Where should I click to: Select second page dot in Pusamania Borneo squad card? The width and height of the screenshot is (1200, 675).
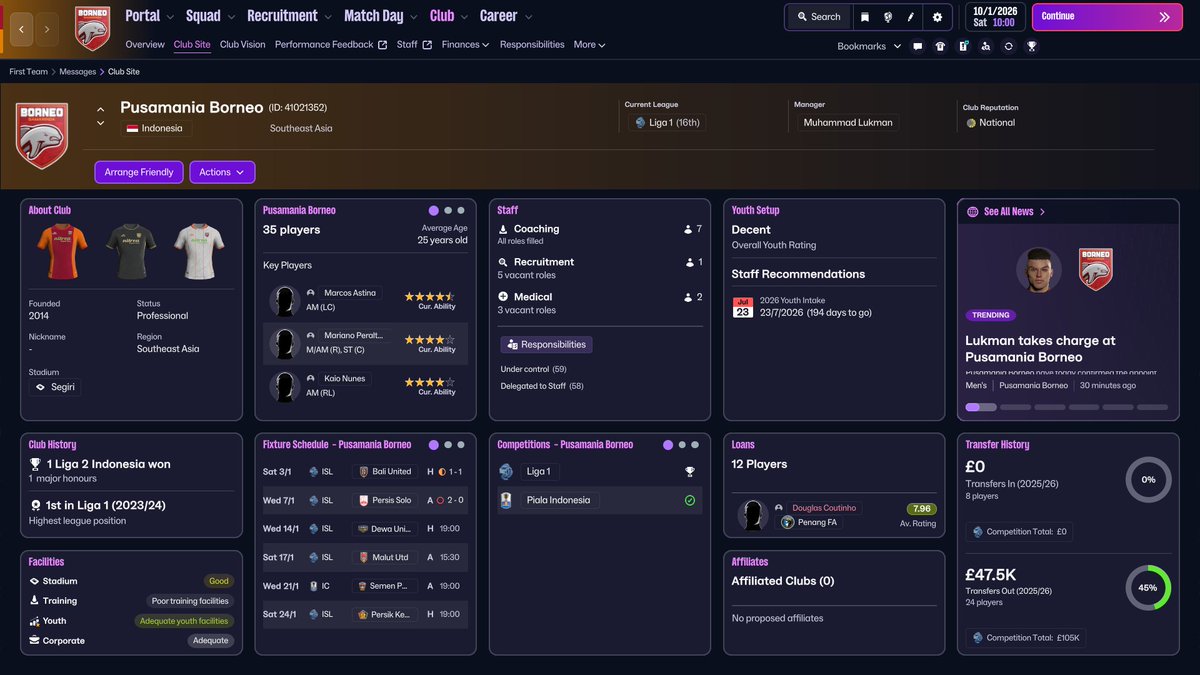click(448, 211)
